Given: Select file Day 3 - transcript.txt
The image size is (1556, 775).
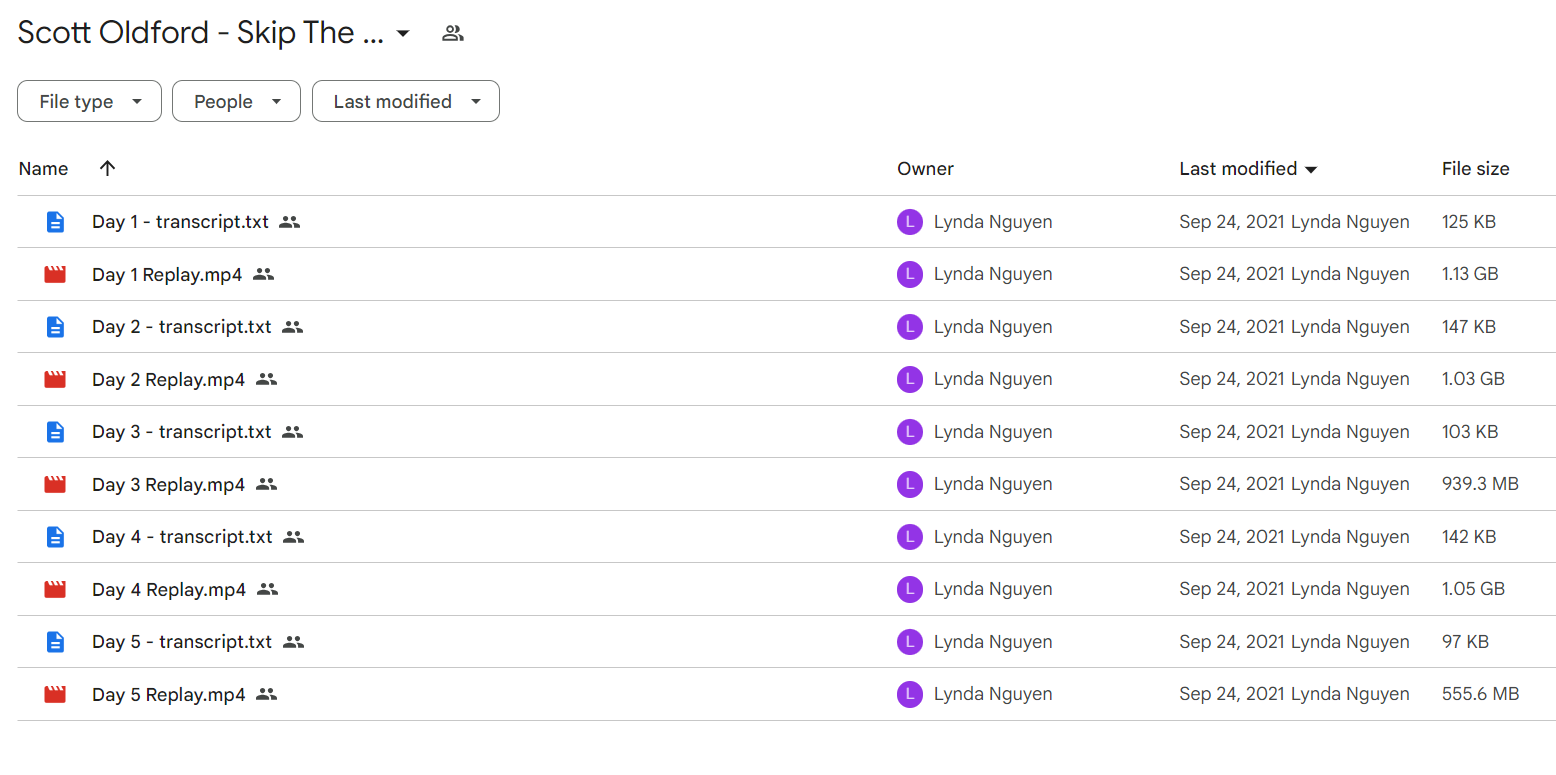Looking at the screenshot, I should click(182, 432).
